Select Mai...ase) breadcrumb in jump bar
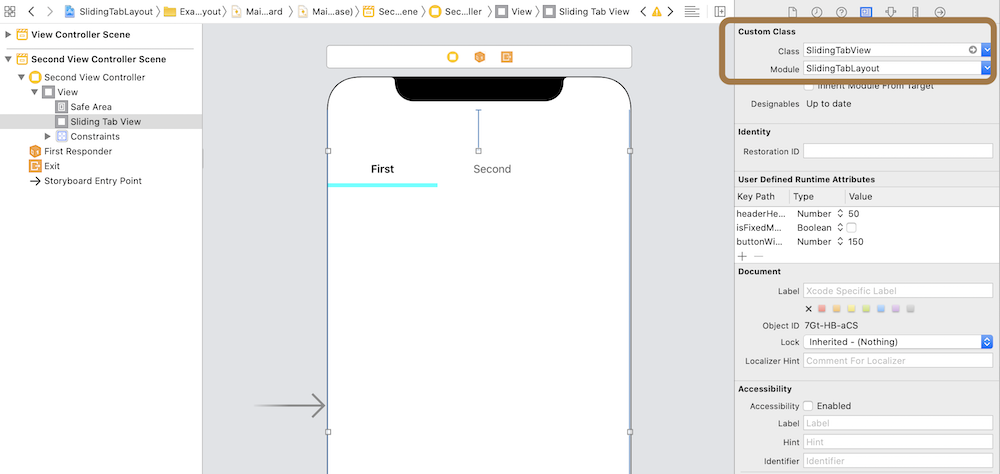The width and height of the screenshot is (1000, 474). click(325, 11)
